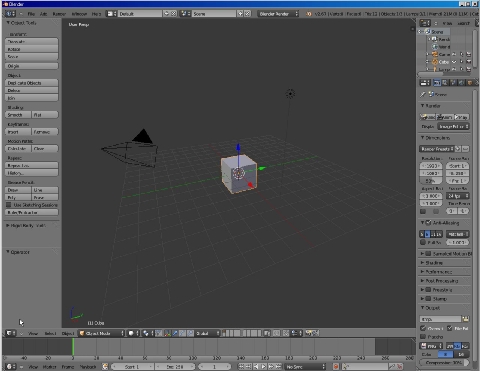The height and width of the screenshot is (371, 480).
Task: Play animation in reverse
Action: [256, 367]
